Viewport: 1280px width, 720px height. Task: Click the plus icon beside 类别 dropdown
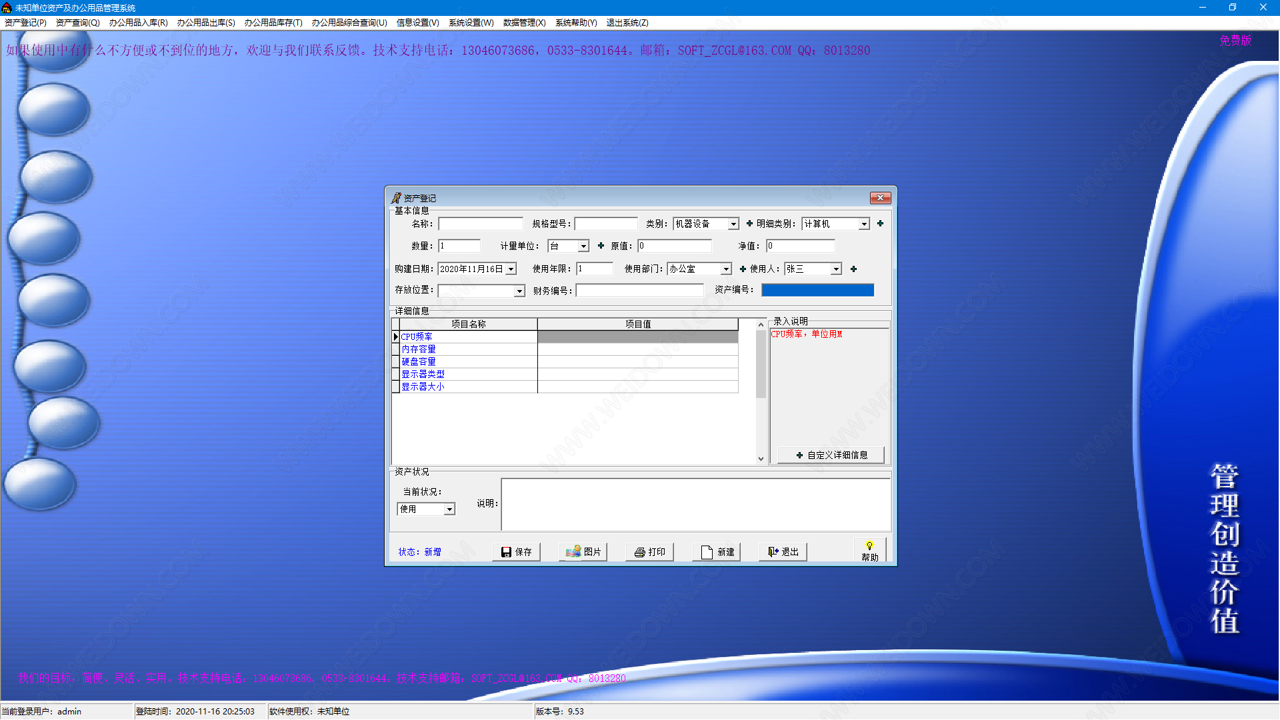tap(749, 224)
